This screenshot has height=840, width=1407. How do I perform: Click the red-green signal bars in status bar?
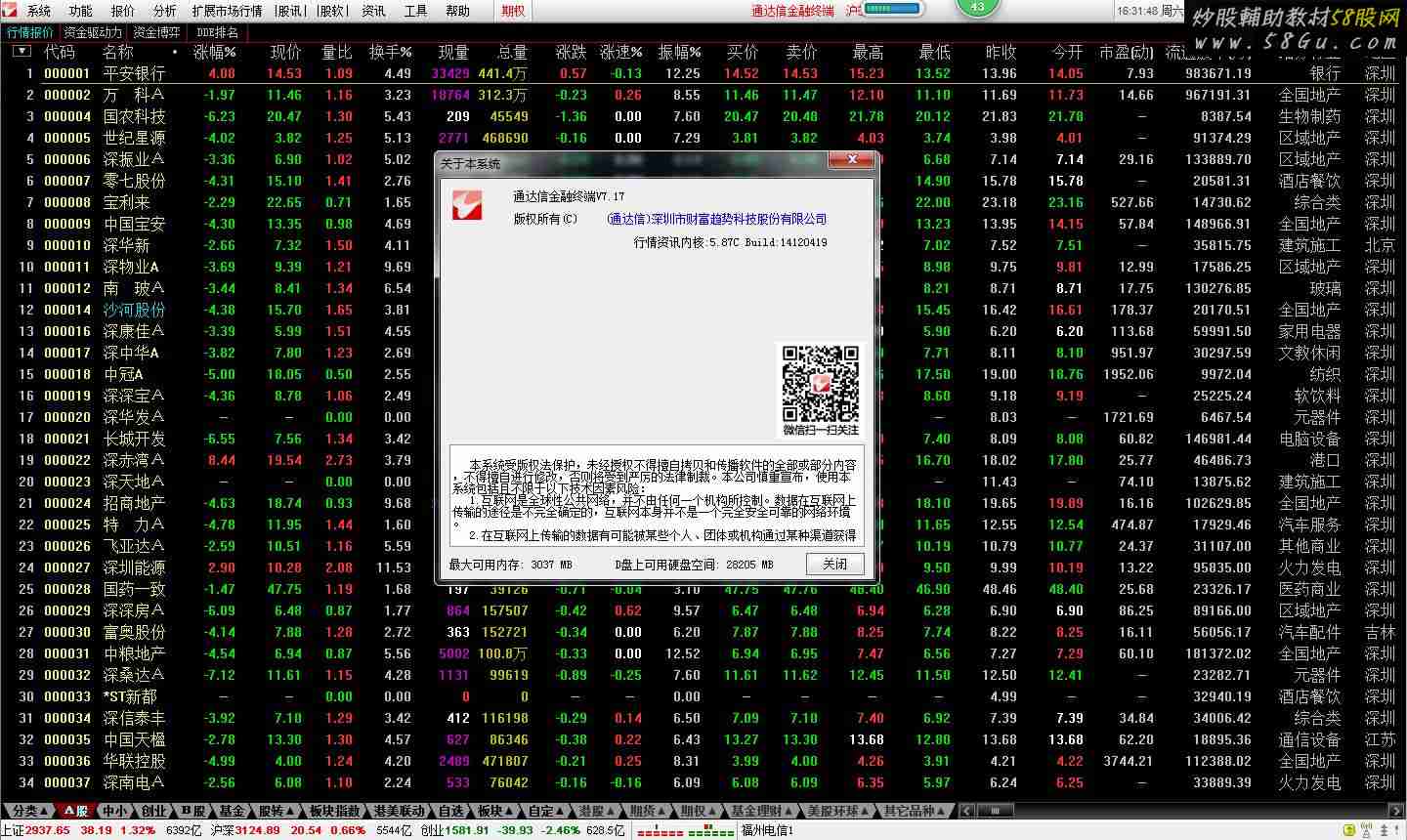click(x=685, y=831)
